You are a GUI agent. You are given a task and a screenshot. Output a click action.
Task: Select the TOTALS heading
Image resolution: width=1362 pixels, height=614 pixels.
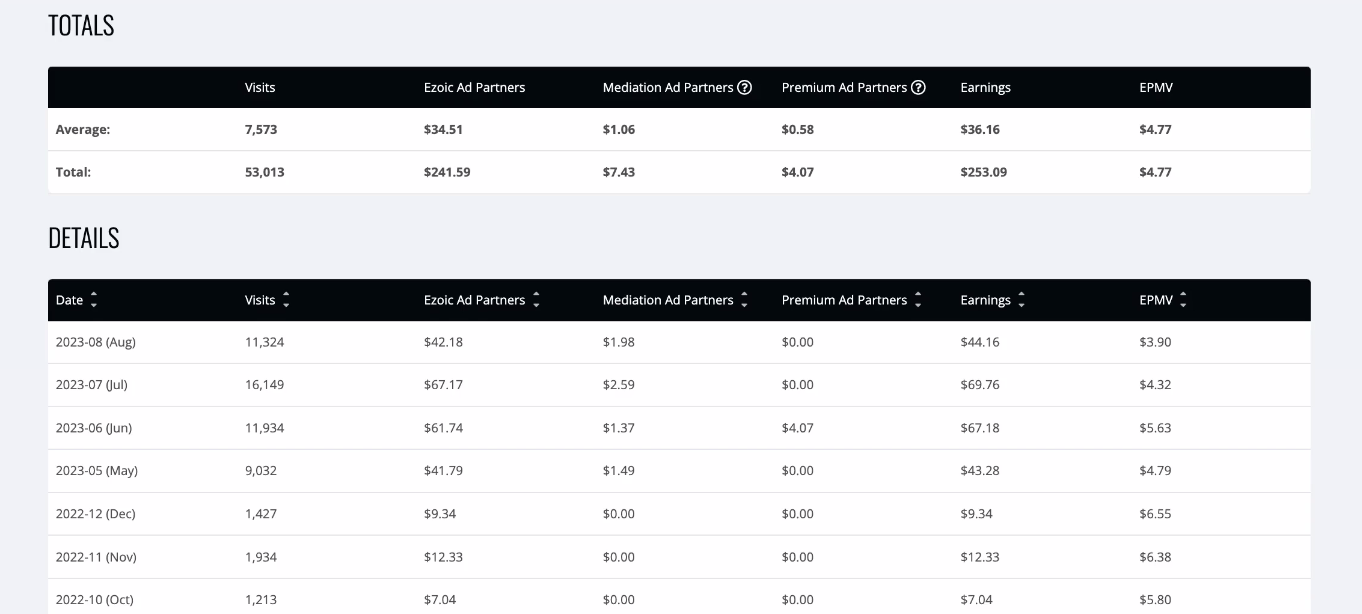81,26
